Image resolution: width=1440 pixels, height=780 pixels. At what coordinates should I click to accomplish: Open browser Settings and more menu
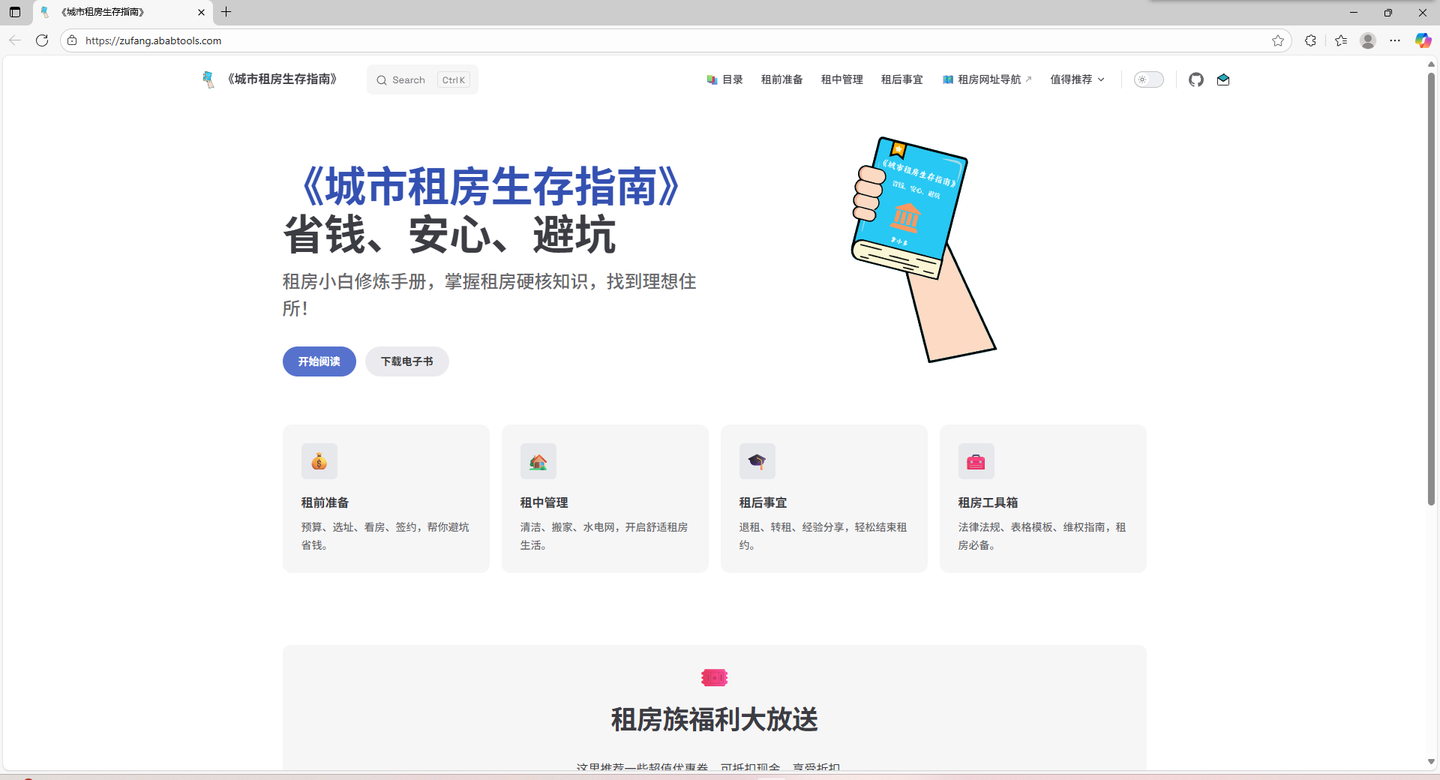pyautogui.click(x=1395, y=41)
